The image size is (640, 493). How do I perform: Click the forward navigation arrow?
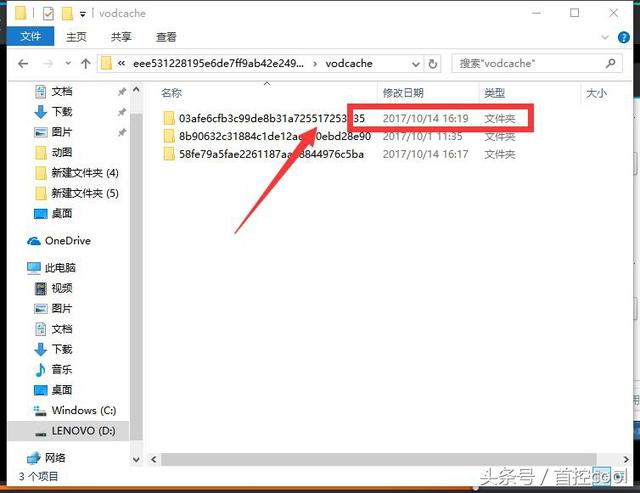(46, 63)
